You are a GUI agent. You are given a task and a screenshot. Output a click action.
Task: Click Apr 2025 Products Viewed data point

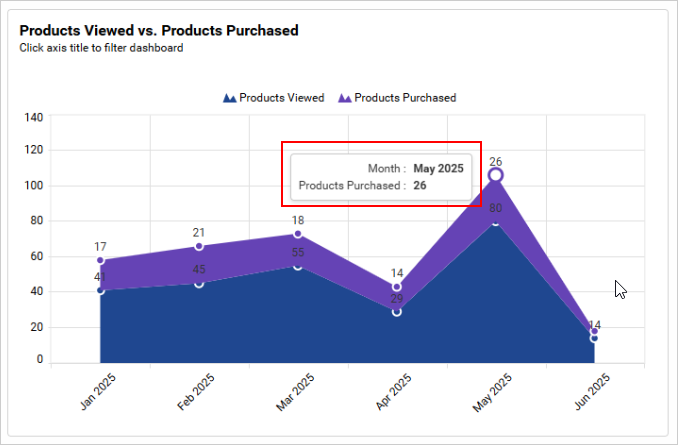[397, 312]
